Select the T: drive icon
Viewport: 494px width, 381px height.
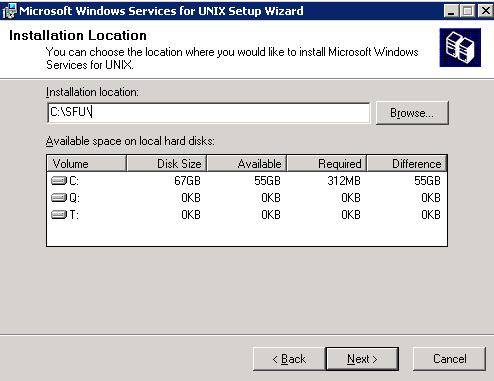(59, 215)
